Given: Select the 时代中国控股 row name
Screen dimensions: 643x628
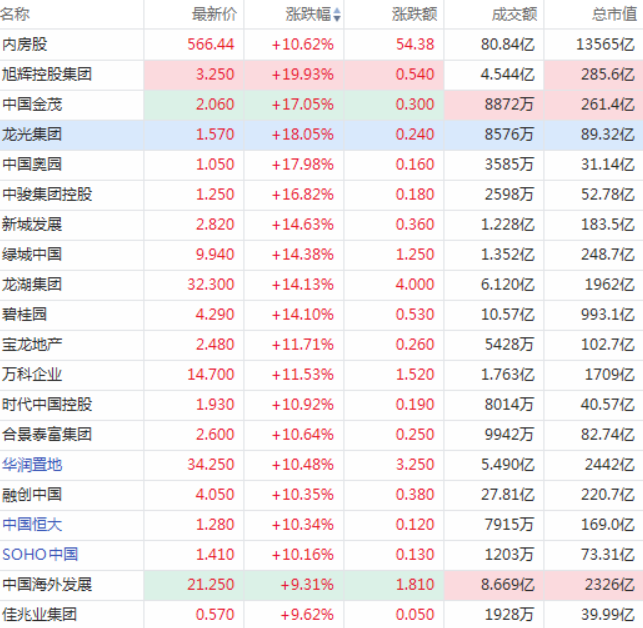Looking at the screenshot, I should (x=47, y=404).
